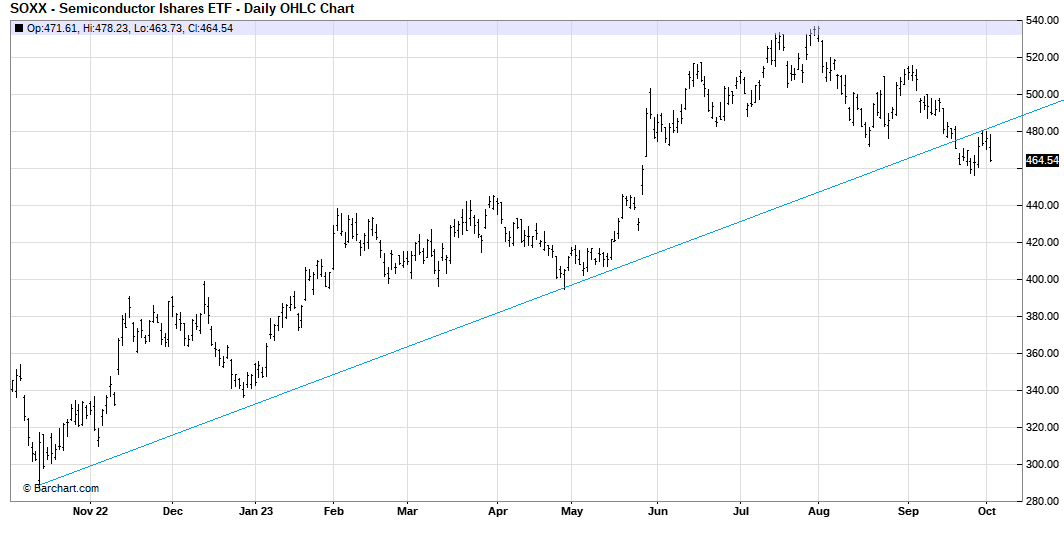Click the Aug date axis label
This screenshot has width=1064, height=542.
[x=818, y=511]
